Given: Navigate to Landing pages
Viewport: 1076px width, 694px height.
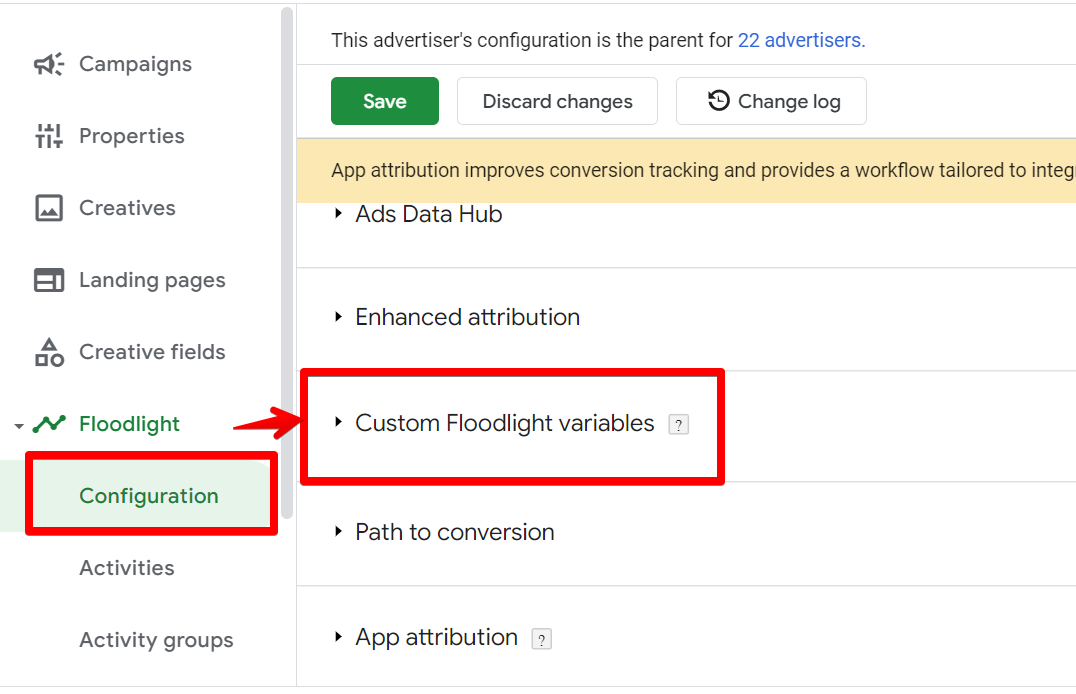Looking at the screenshot, I should (152, 280).
